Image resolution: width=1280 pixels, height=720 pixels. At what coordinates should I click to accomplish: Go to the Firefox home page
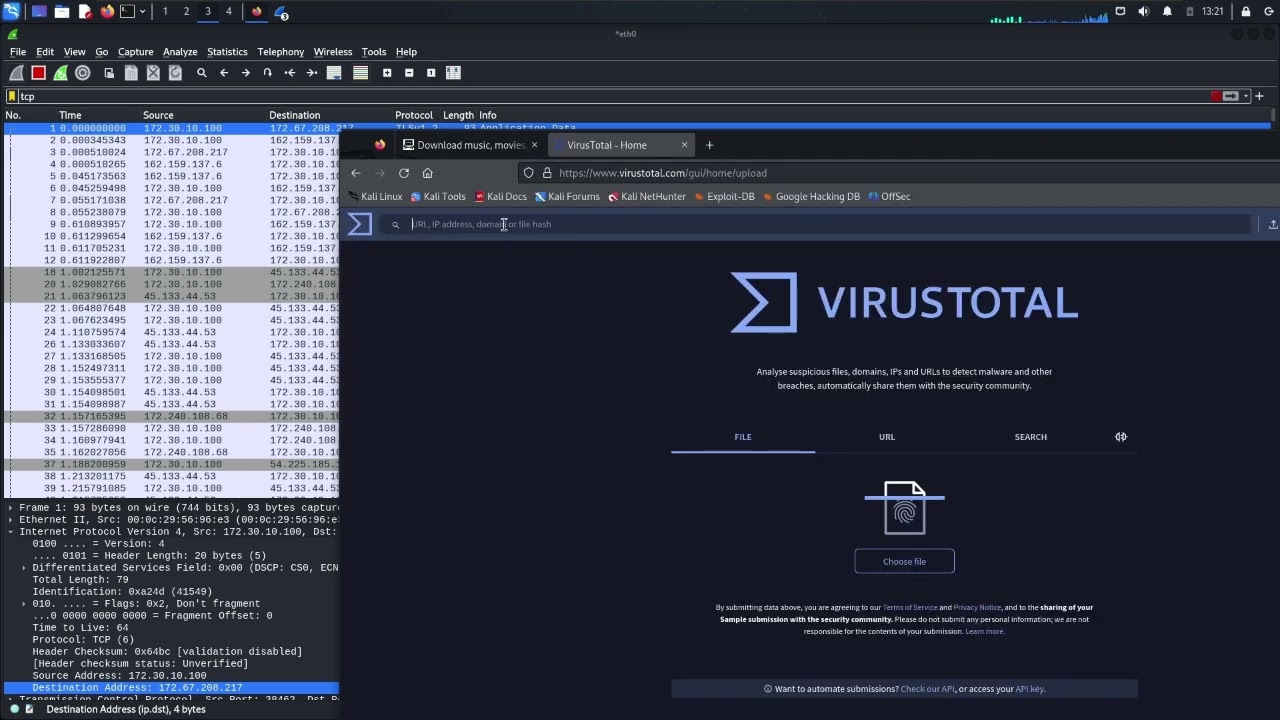pos(427,173)
